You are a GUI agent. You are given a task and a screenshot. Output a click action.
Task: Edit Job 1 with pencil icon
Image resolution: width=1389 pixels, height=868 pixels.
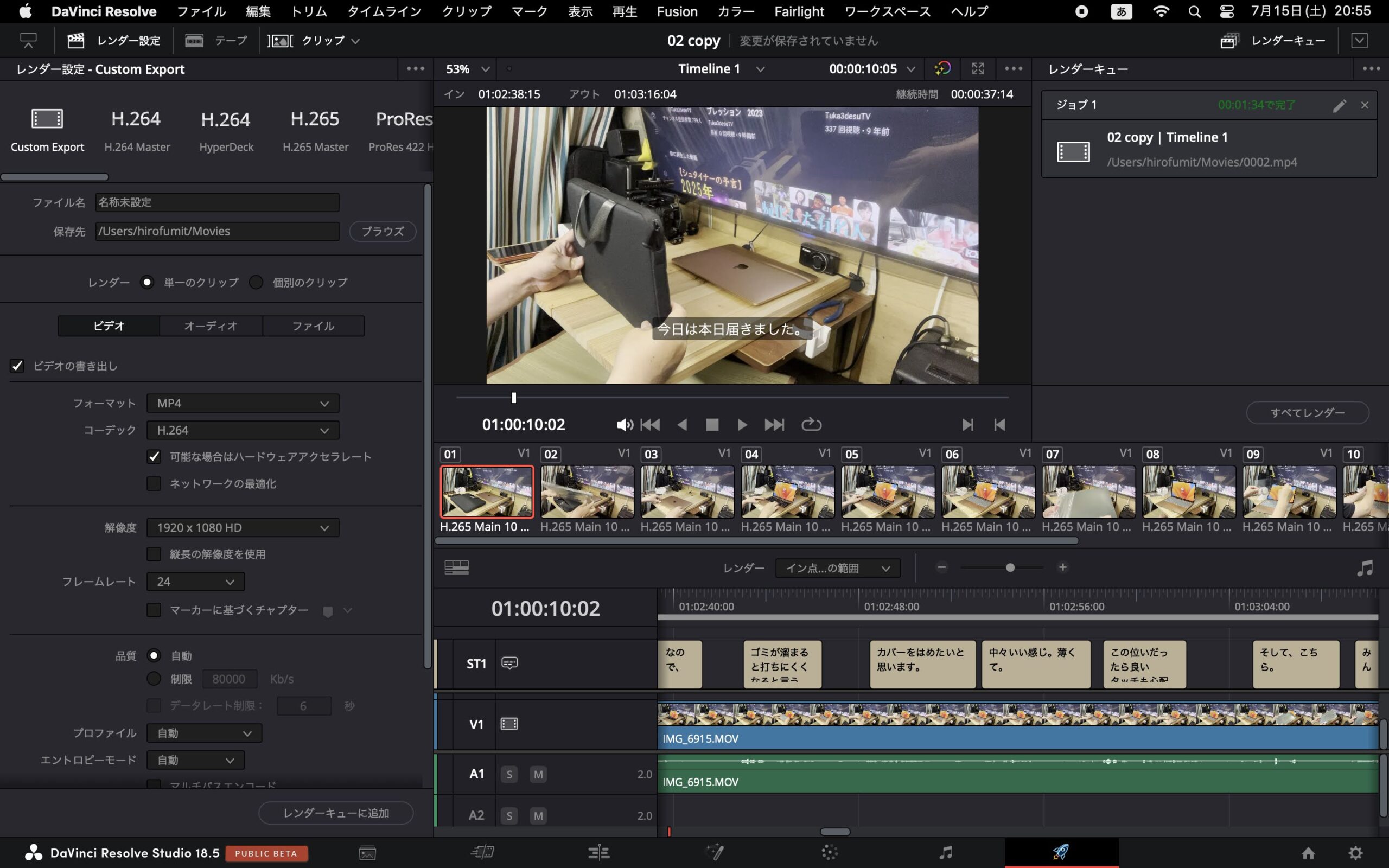(x=1339, y=106)
